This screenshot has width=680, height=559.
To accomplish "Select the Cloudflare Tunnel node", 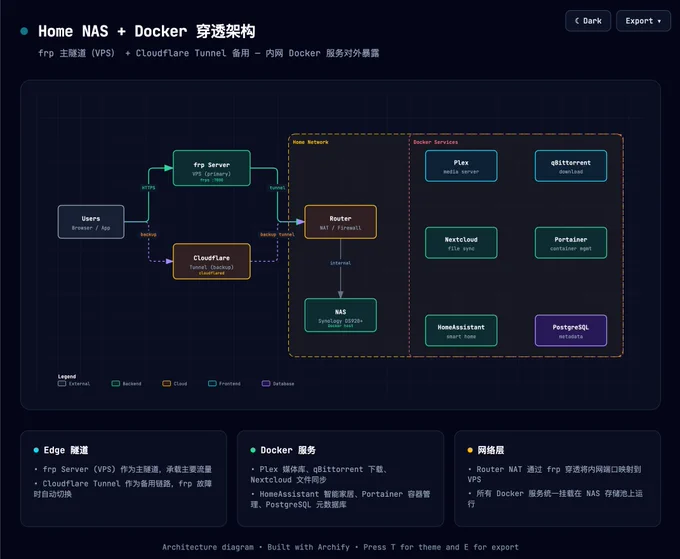I will (212, 262).
